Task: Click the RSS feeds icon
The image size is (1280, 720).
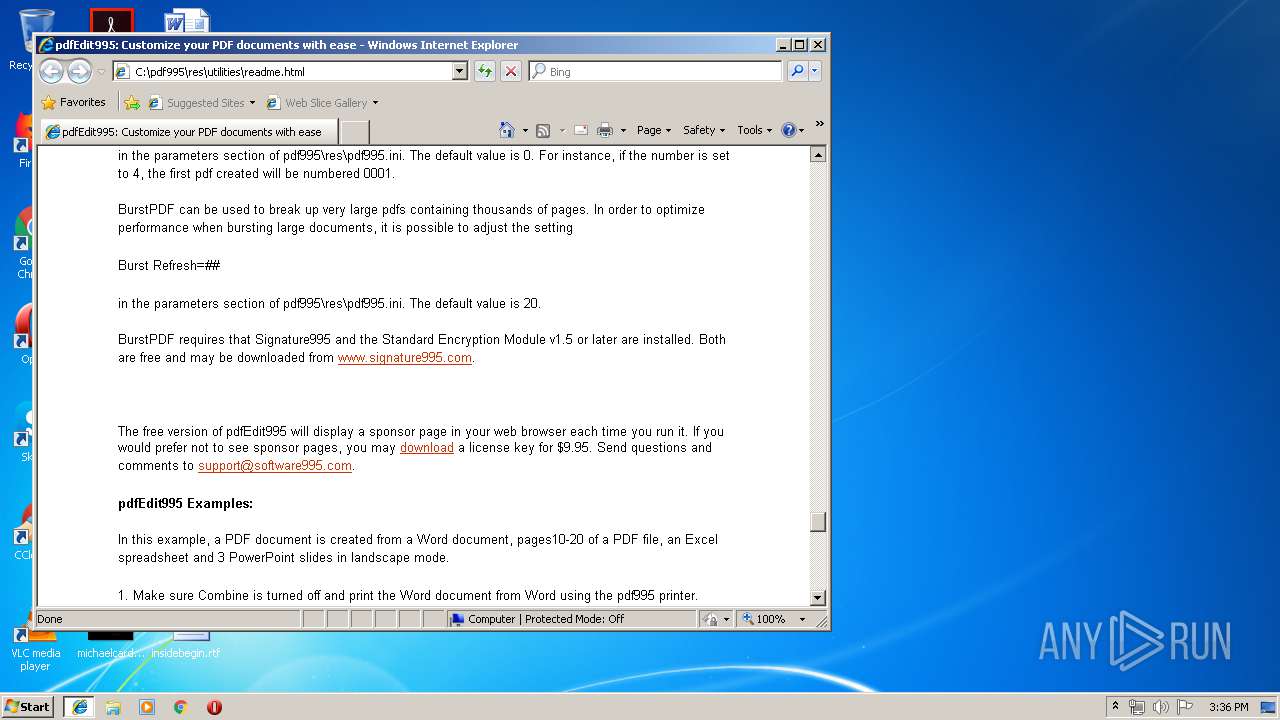Action: click(543, 130)
